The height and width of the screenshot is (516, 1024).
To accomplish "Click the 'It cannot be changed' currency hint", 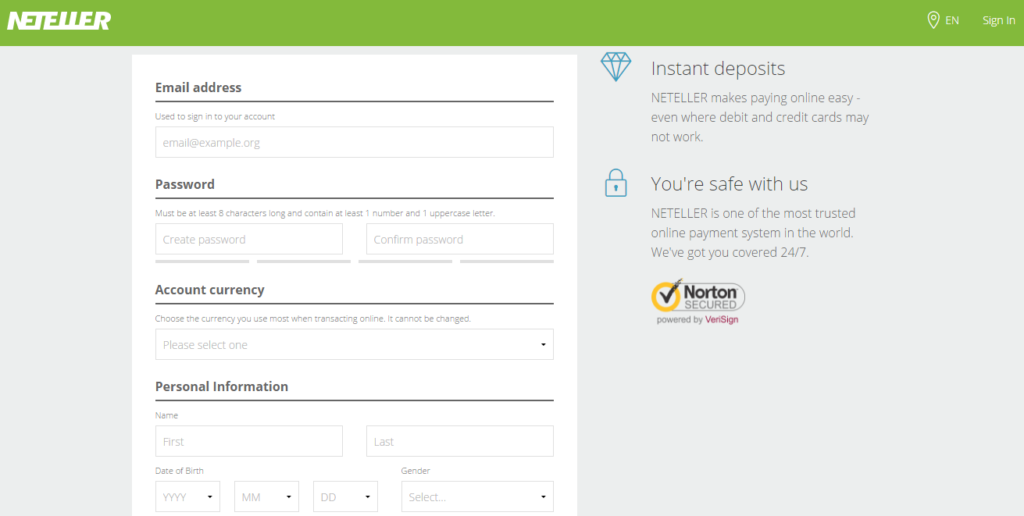I will click(x=429, y=319).
